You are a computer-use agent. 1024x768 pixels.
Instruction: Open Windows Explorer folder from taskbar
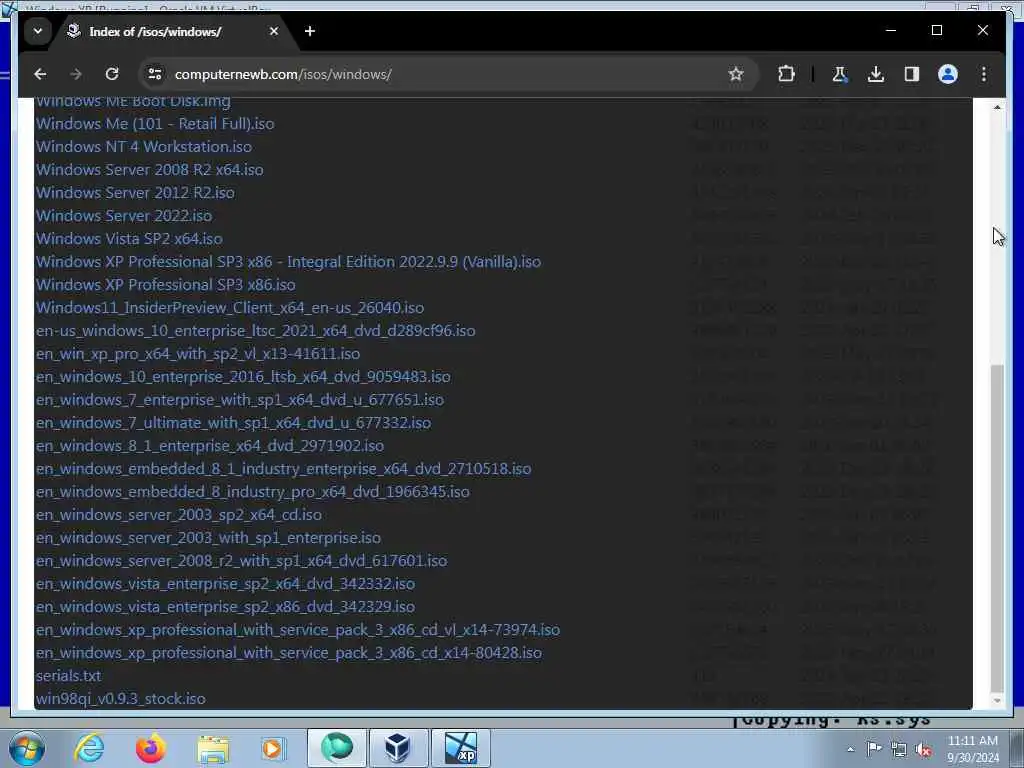coord(213,748)
